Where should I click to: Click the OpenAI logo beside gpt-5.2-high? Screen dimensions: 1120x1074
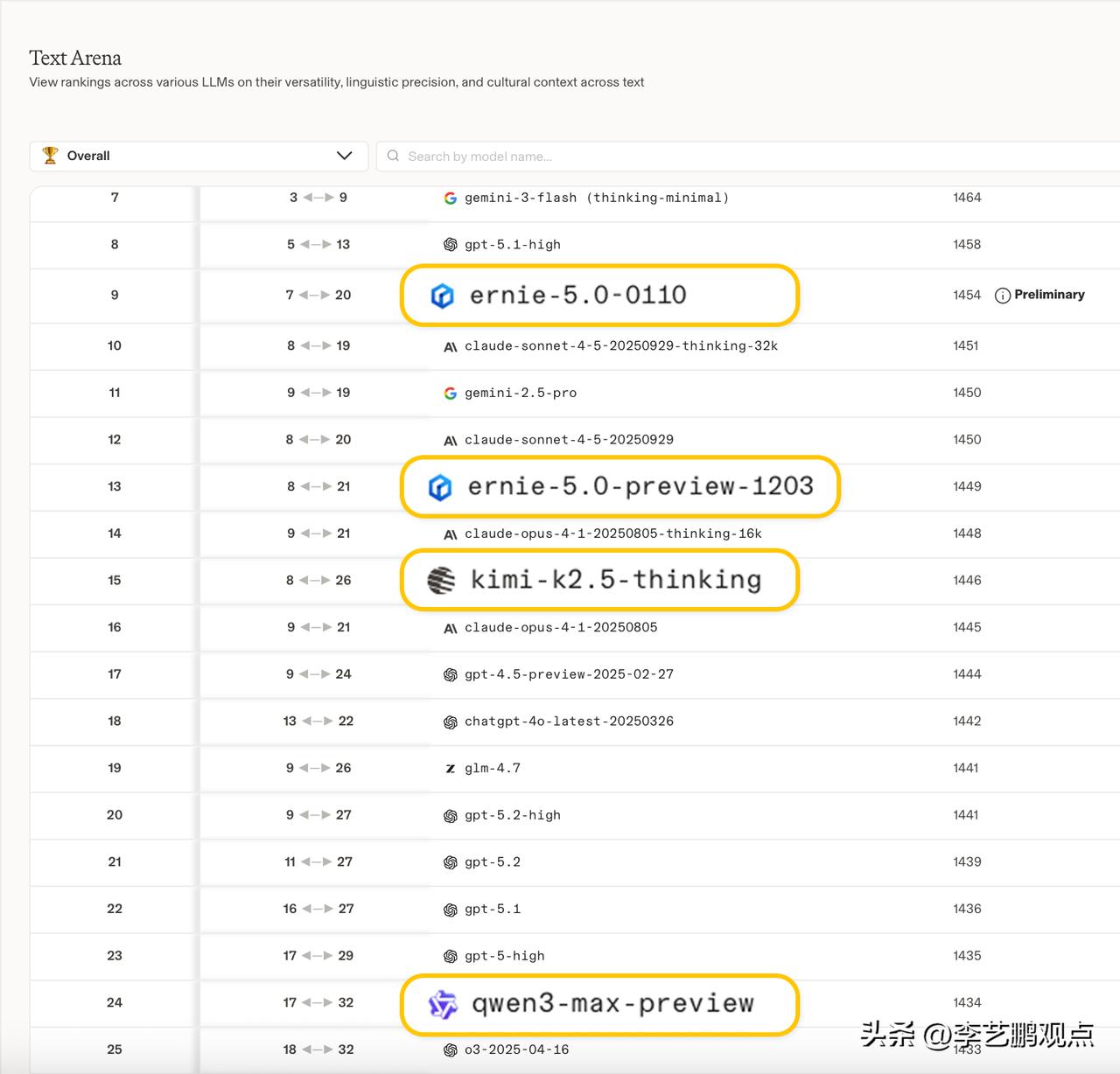450,816
